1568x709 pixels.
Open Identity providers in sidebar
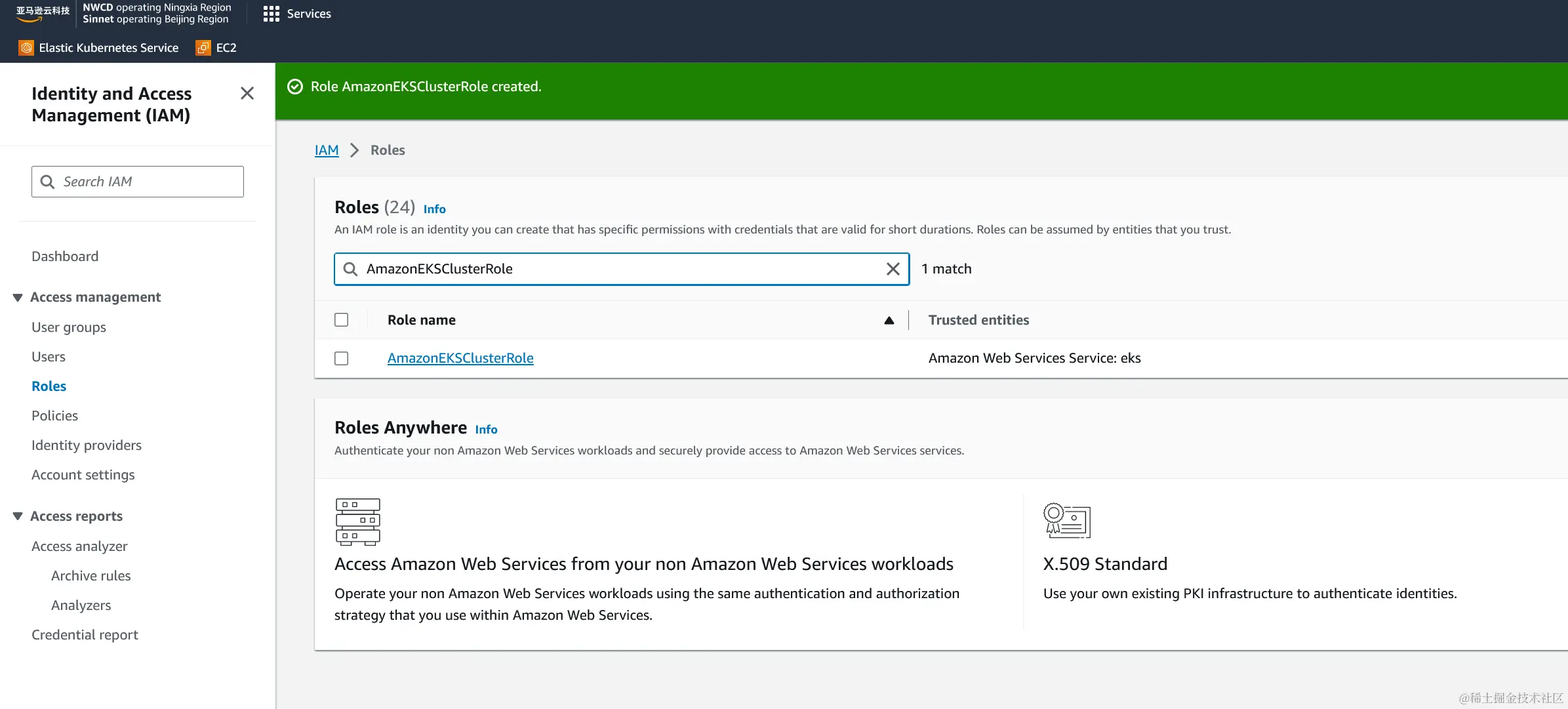(87, 445)
